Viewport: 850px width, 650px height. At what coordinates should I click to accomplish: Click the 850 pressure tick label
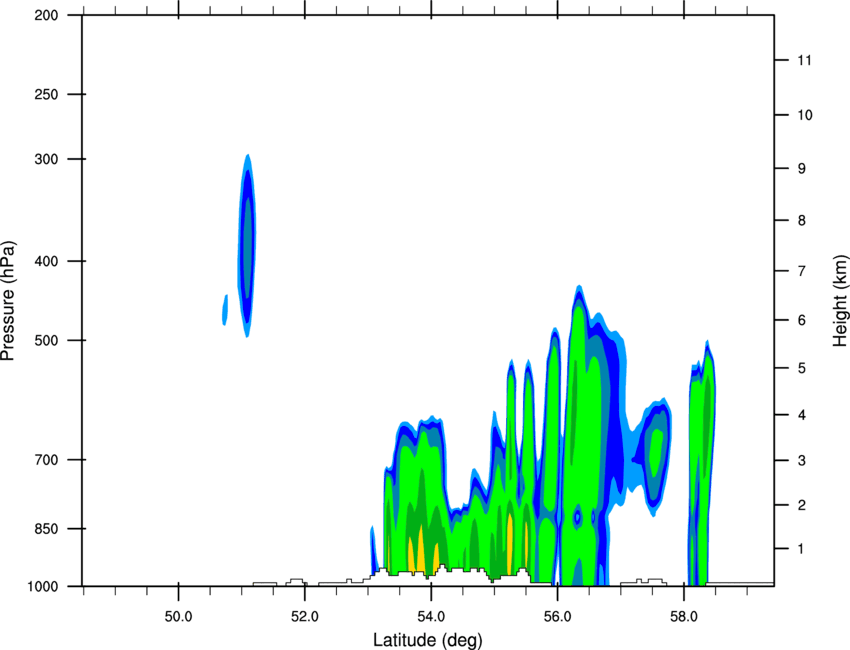(46, 529)
